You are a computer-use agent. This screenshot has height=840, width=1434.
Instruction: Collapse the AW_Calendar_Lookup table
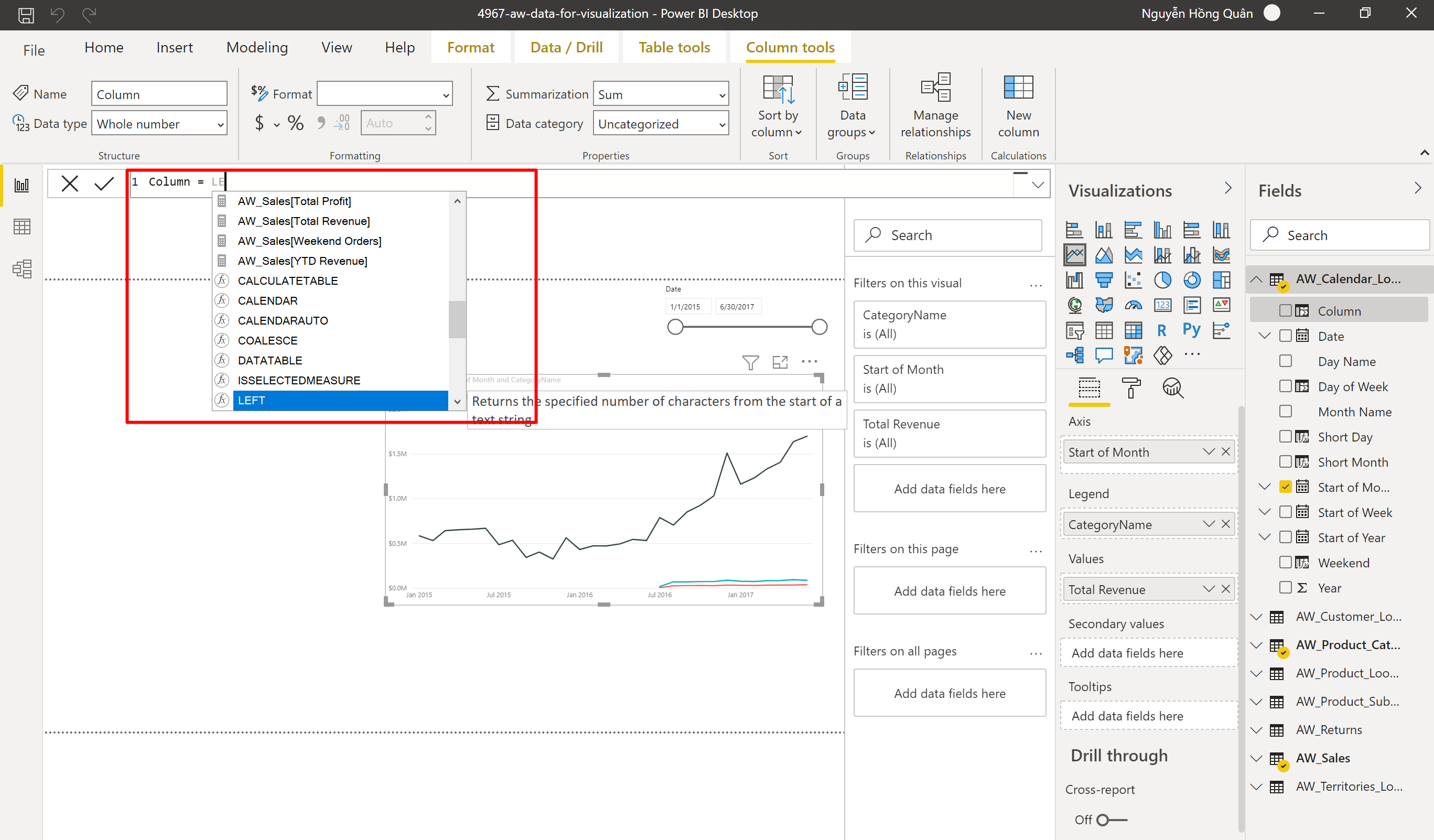click(x=1256, y=279)
